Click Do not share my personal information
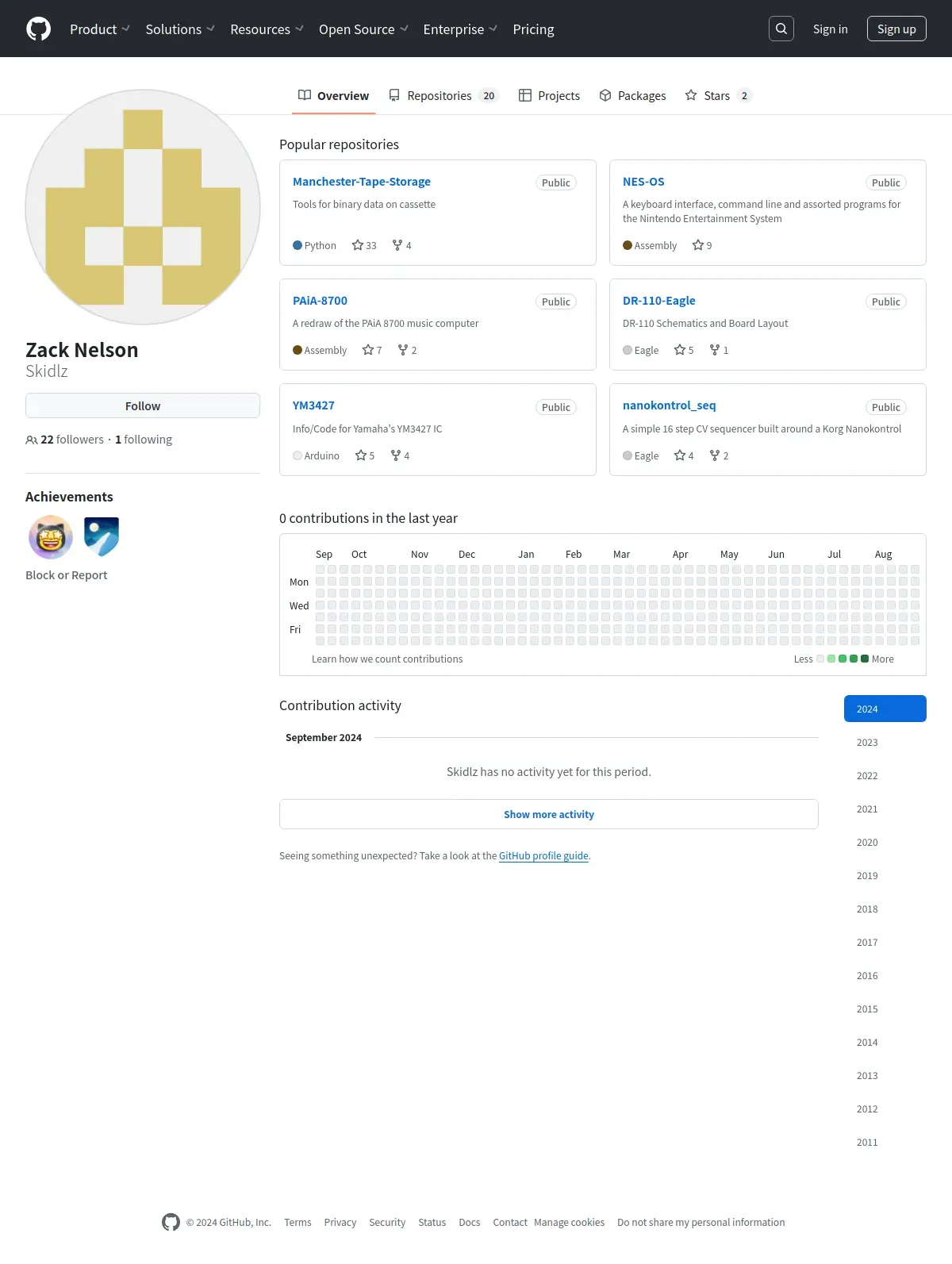 (701, 1222)
